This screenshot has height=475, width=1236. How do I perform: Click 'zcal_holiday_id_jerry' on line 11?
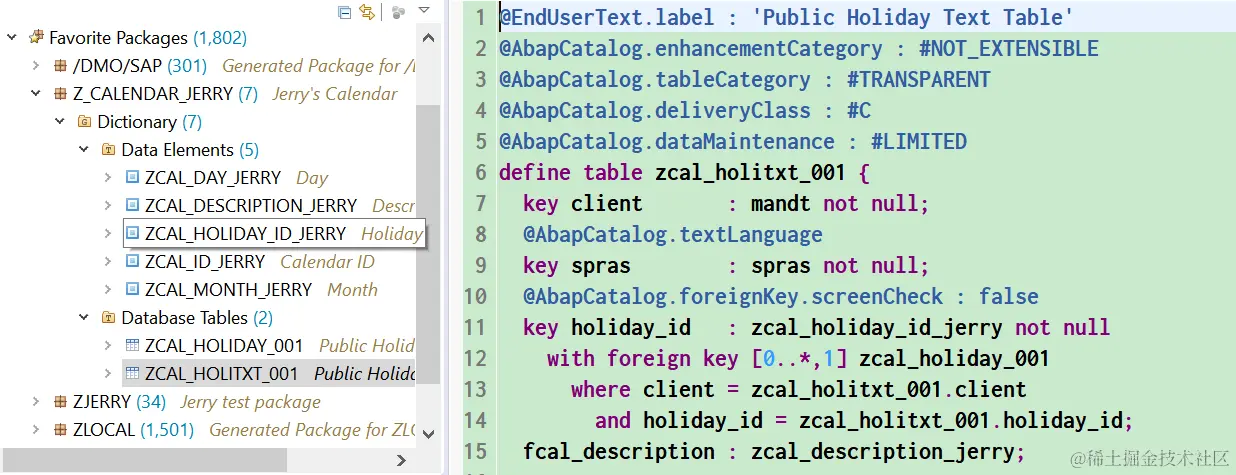click(877, 327)
